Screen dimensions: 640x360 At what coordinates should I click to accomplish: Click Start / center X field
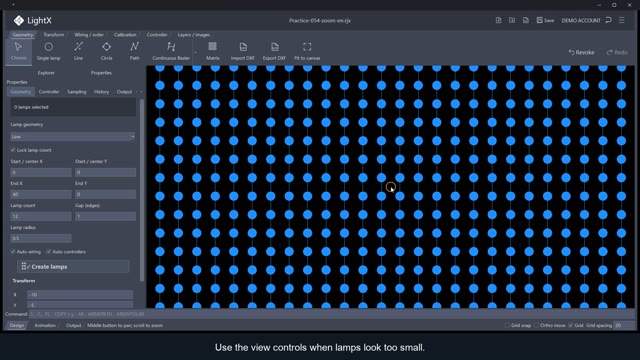[41, 172]
